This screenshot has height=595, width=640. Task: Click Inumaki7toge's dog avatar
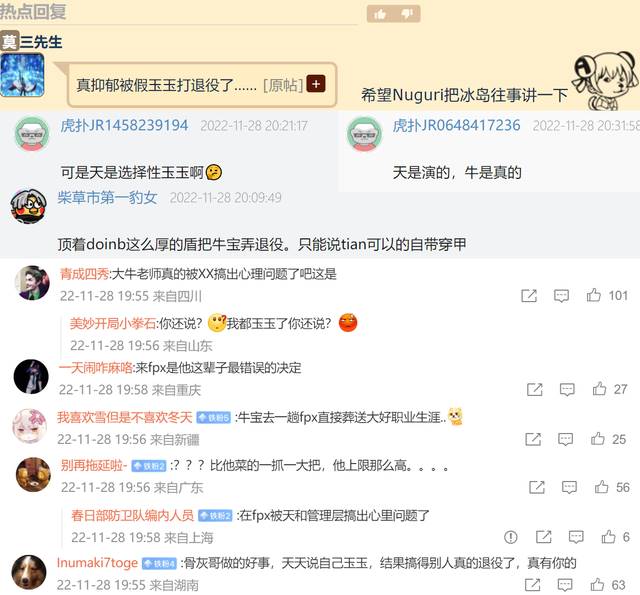(28, 572)
